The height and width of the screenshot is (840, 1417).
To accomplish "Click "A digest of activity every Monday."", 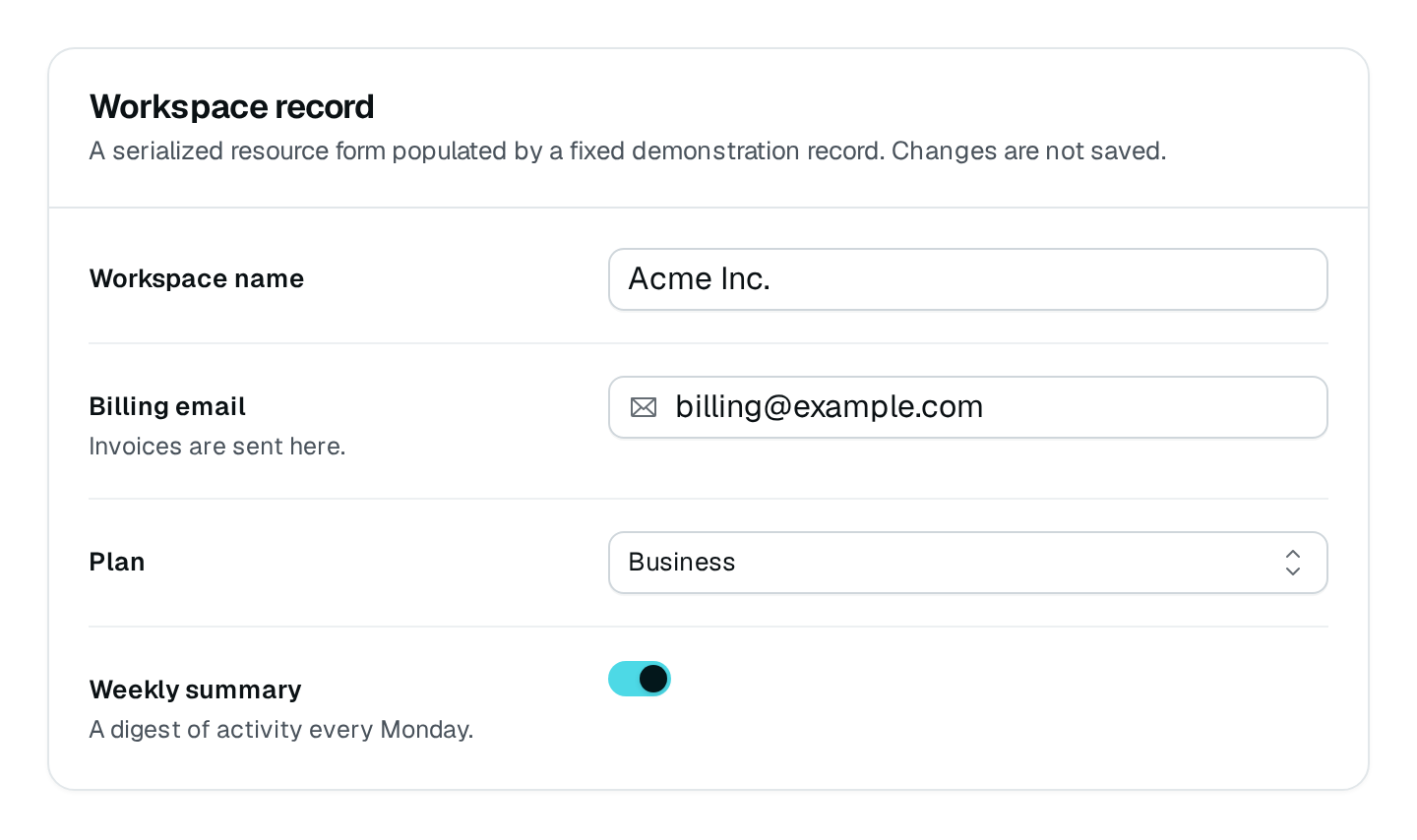I will [281, 730].
